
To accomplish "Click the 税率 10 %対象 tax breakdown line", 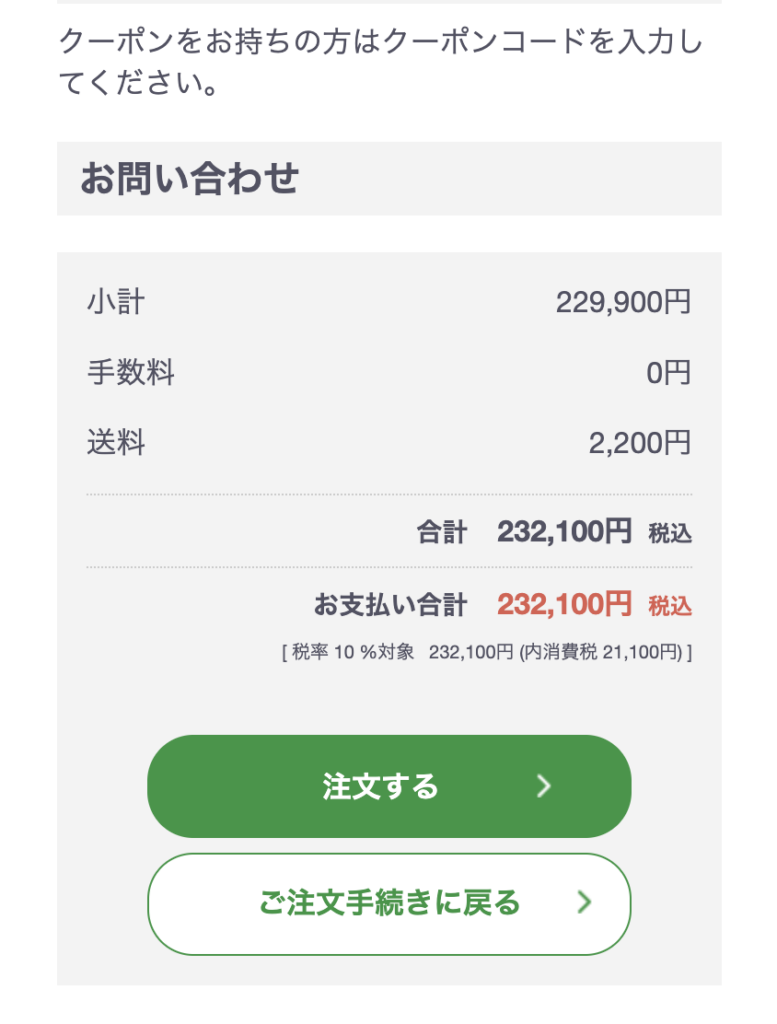I will point(348,653).
